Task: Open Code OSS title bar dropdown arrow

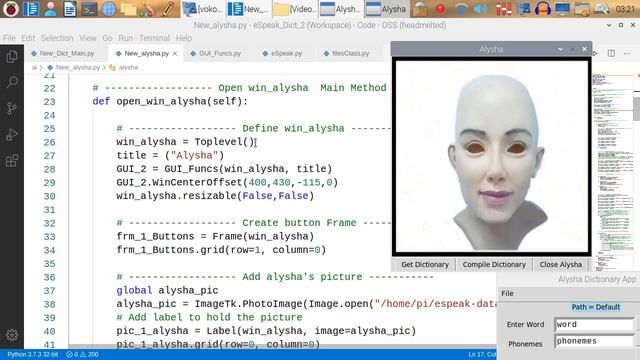Action: [609, 25]
